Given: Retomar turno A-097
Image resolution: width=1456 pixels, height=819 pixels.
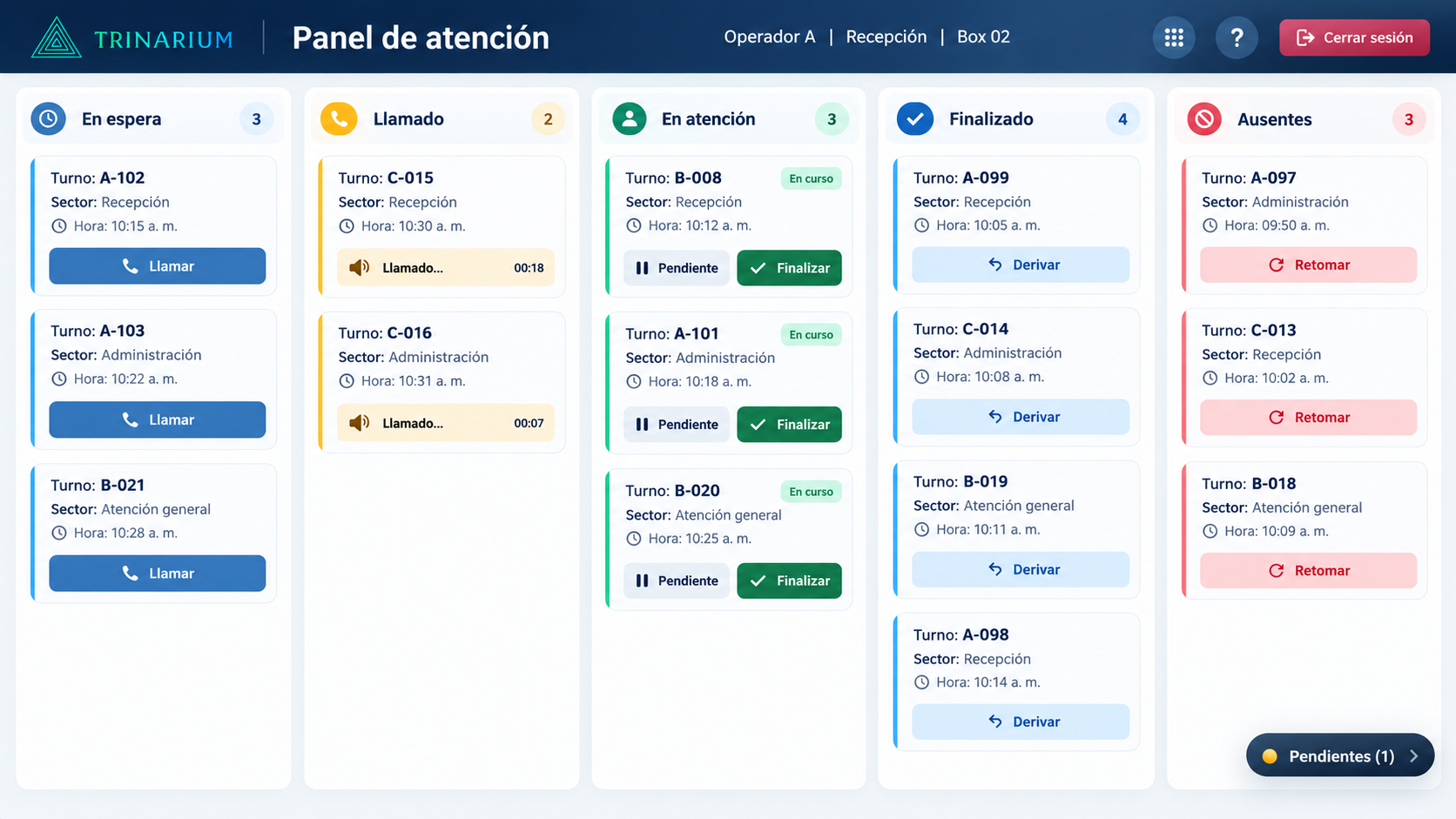Looking at the screenshot, I should pyautogui.click(x=1308, y=265).
